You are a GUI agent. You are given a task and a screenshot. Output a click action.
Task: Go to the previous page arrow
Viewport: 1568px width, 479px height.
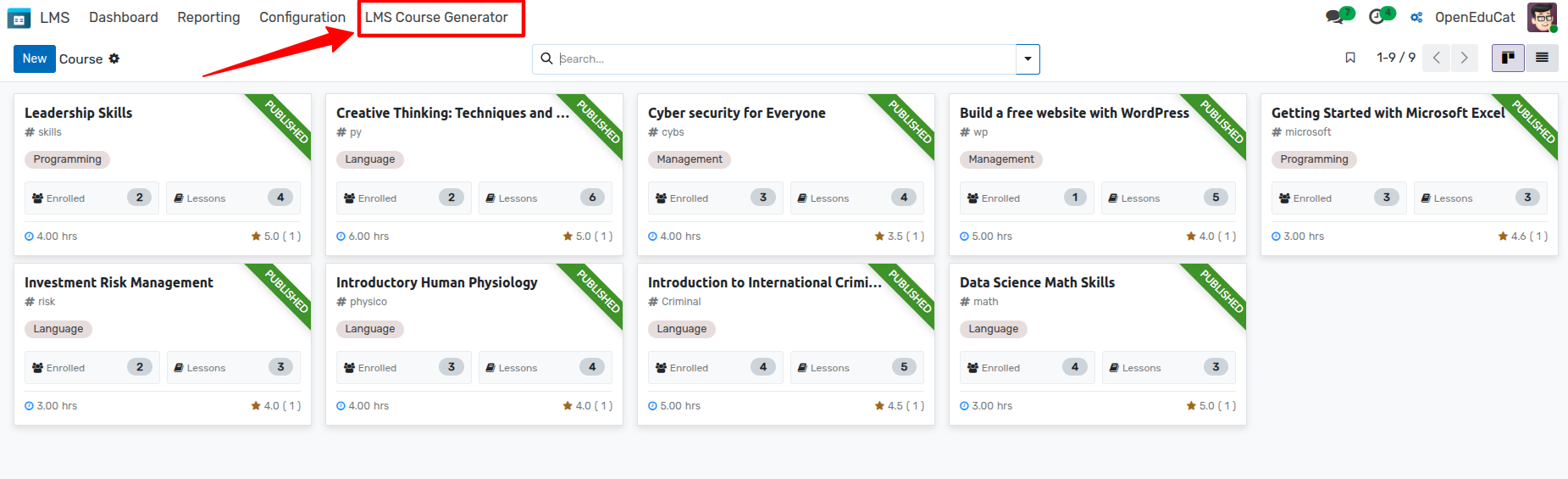click(x=1437, y=58)
